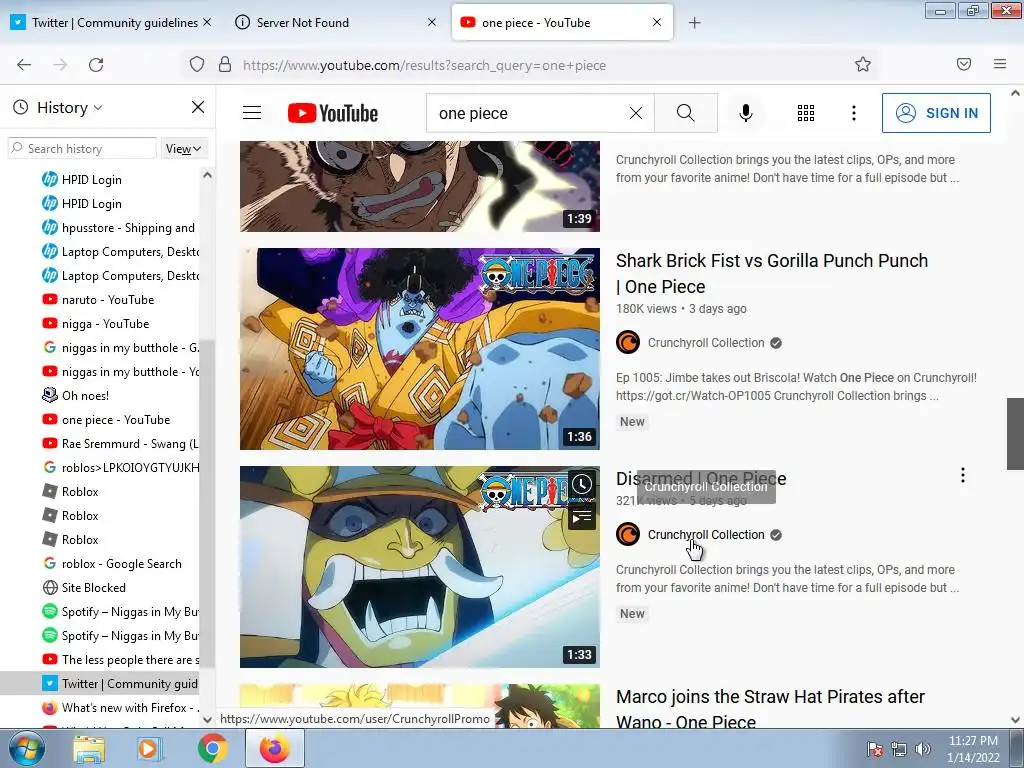Screen dimensions: 1024x768
Task: Open The less people there are entry
Action: tap(120, 660)
